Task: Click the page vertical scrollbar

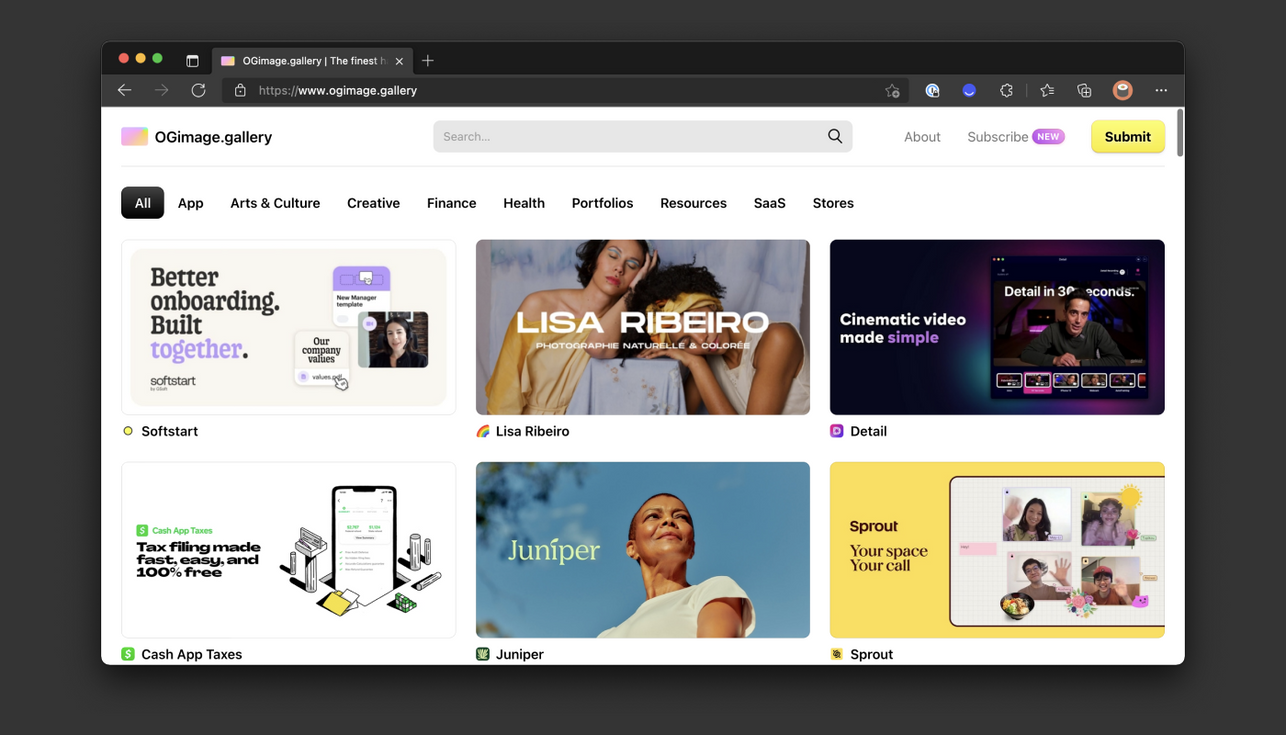Action: [1180, 133]
